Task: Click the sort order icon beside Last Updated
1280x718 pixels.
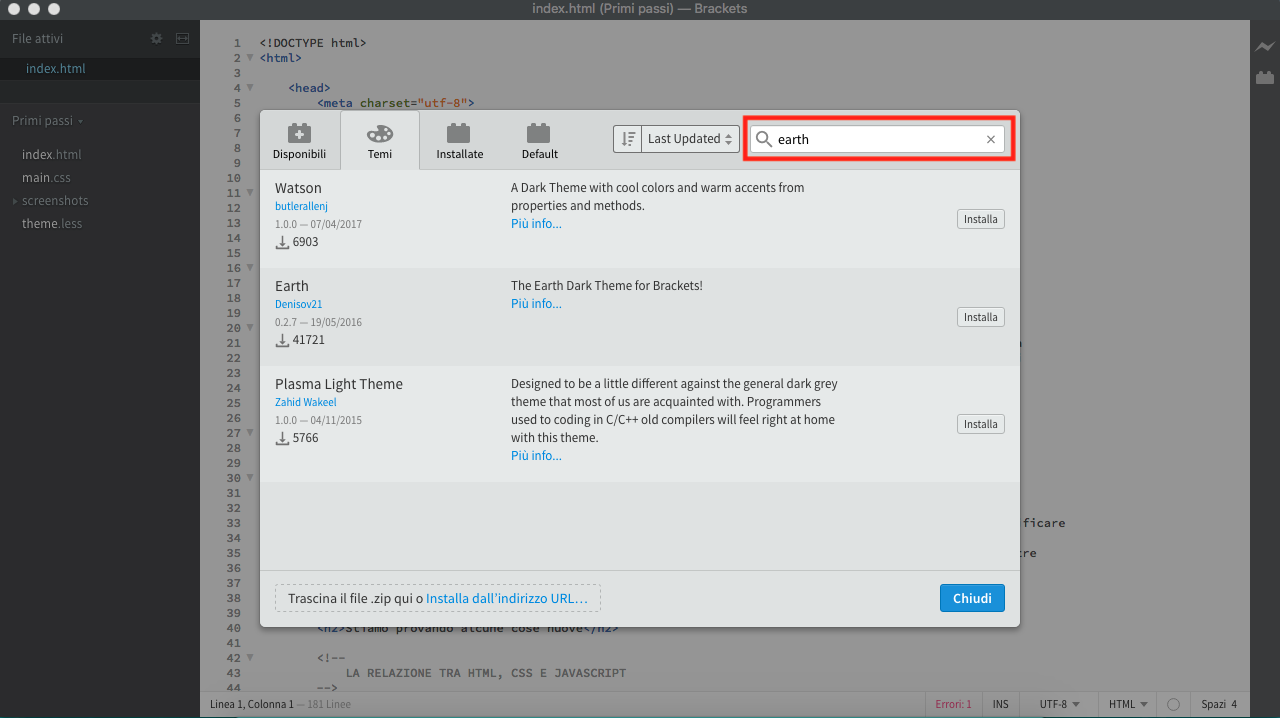Action: 627,139
